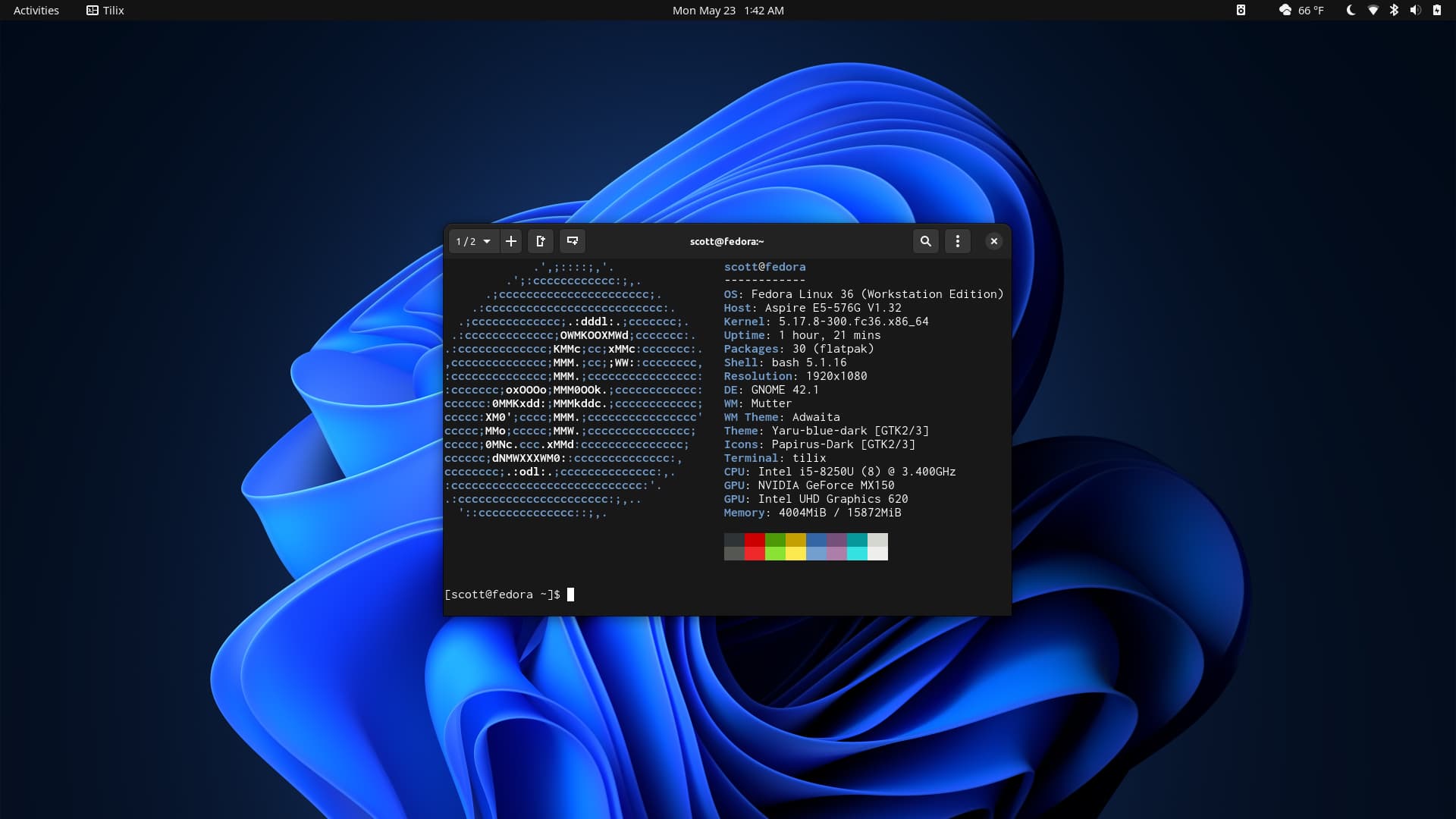Click the darker red color block
Viewport: 1456px width, 819px height.
(x=755, y=540)
